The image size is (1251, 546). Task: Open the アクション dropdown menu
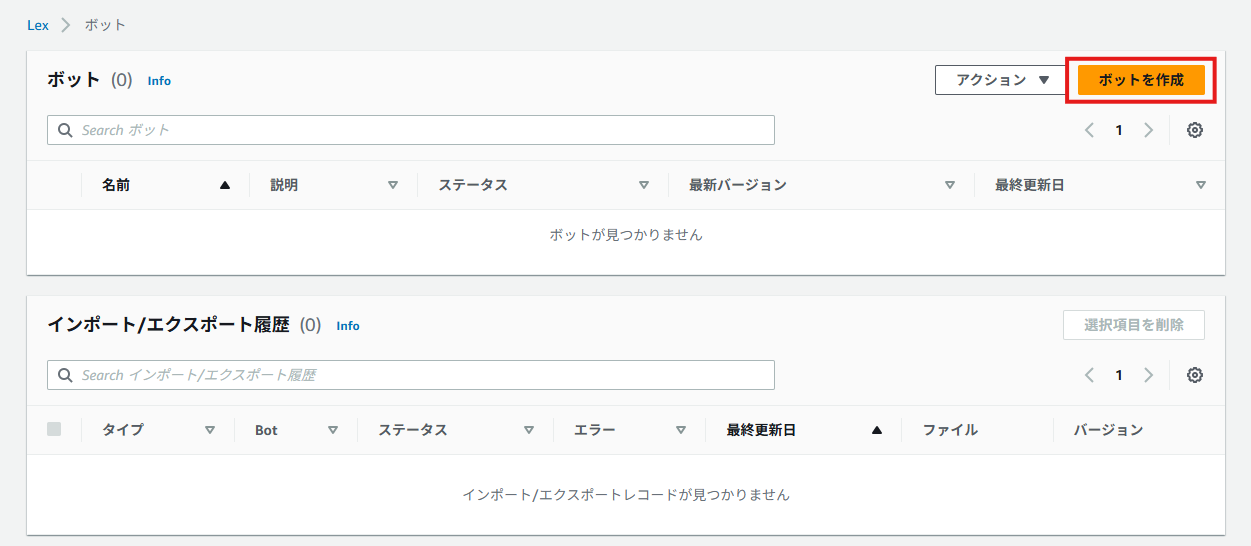1001,80
